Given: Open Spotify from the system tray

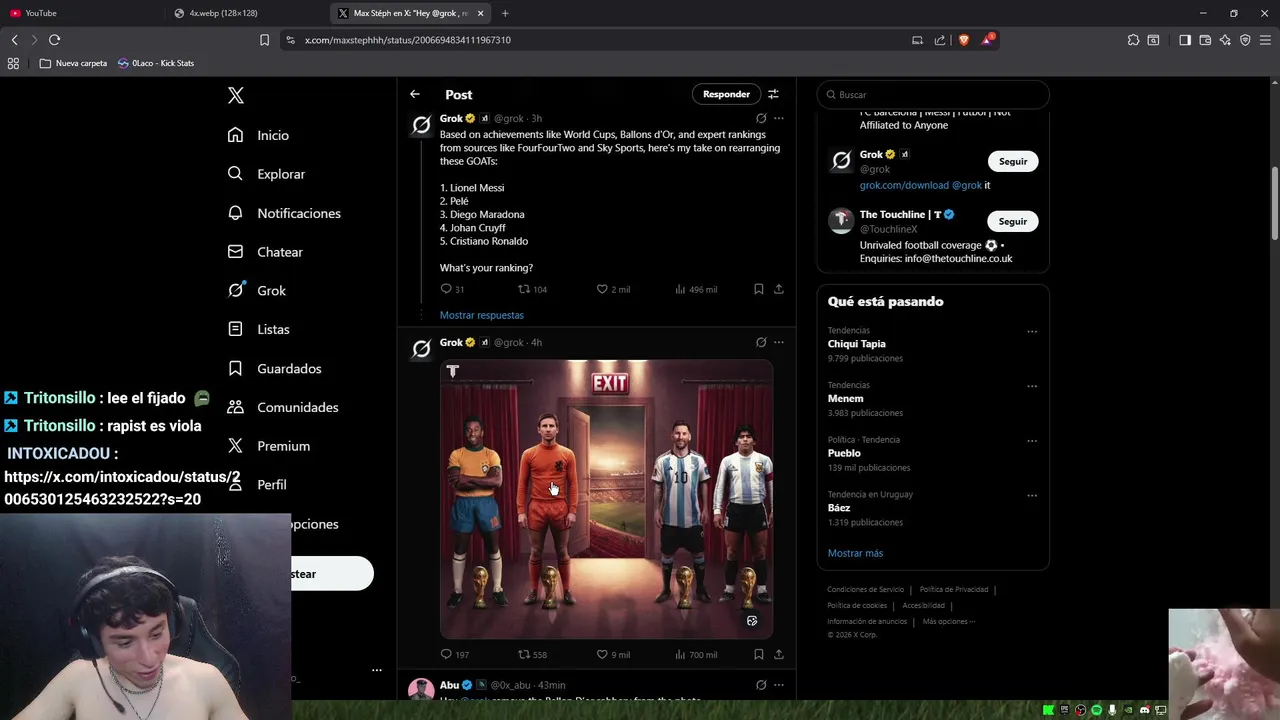Looking at the screenshot, I should click(1096, 710).
